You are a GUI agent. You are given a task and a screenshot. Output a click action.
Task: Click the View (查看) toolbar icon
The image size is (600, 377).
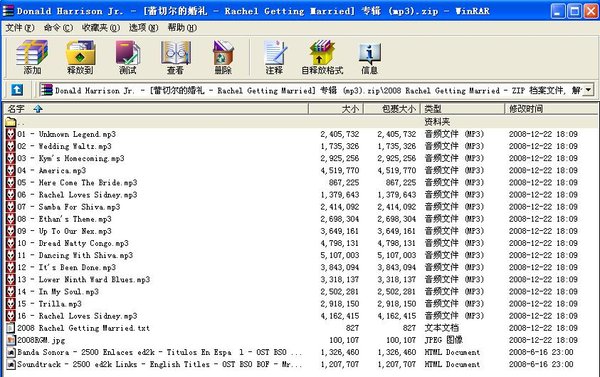point(175,57)
